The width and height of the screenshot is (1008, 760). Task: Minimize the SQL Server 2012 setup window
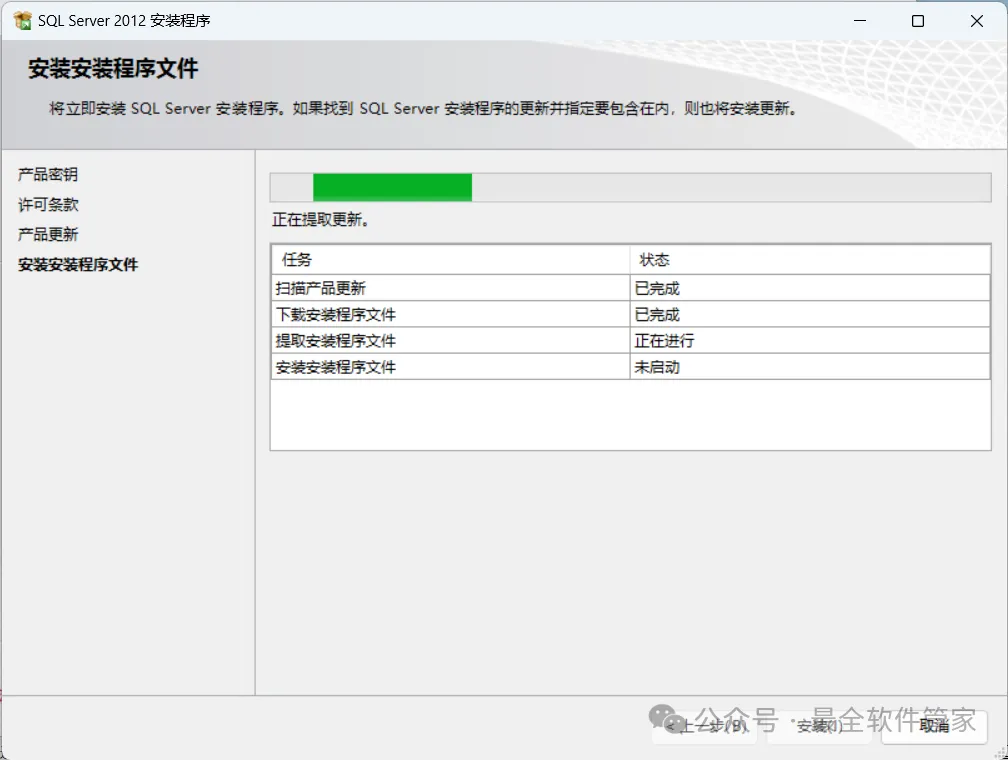[x=860, y=21]
